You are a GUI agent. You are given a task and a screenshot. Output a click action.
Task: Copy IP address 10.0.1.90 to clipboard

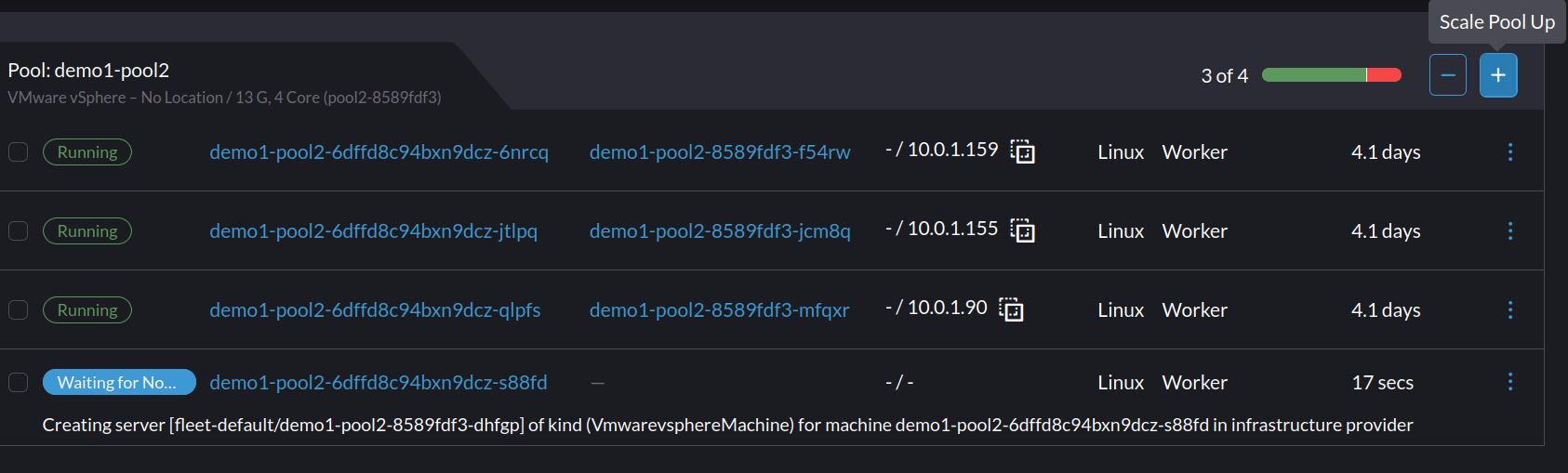(x=1011, y=309)
